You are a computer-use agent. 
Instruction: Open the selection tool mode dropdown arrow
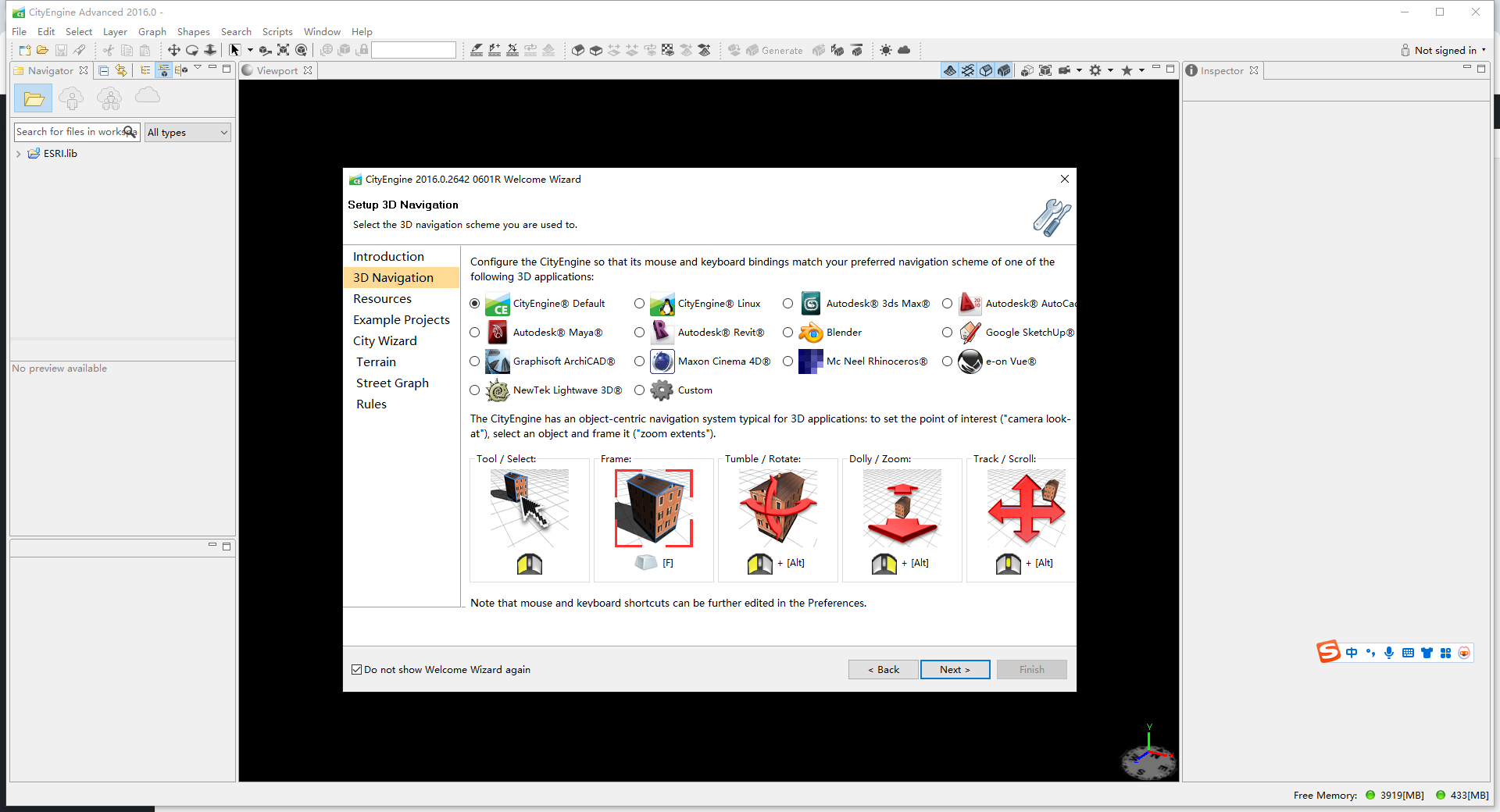pos(250,50)
